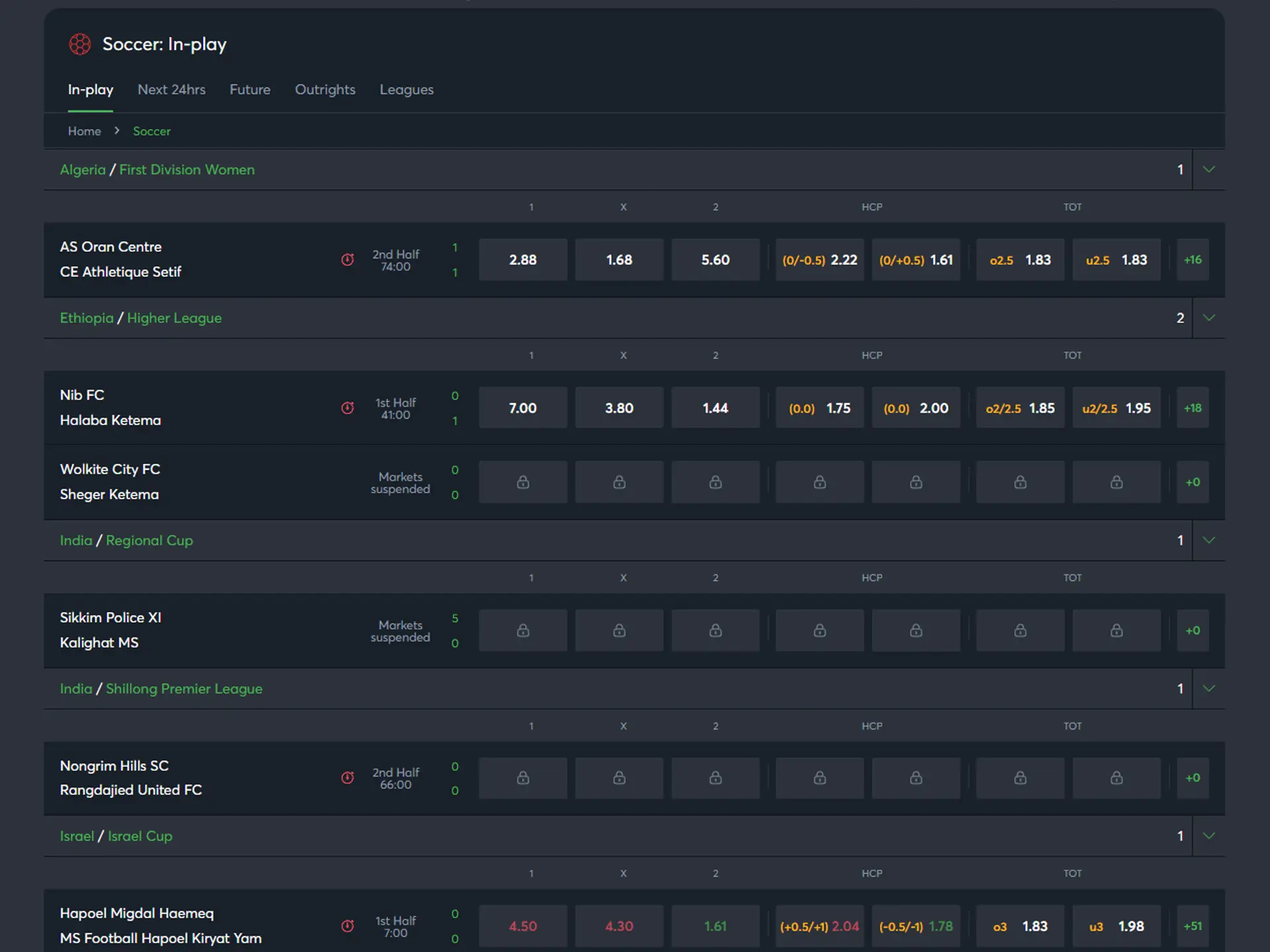Open +0 markets for Wolkite City FC
Viewport: 1270px width, 952px height.
pos(1193,482)
